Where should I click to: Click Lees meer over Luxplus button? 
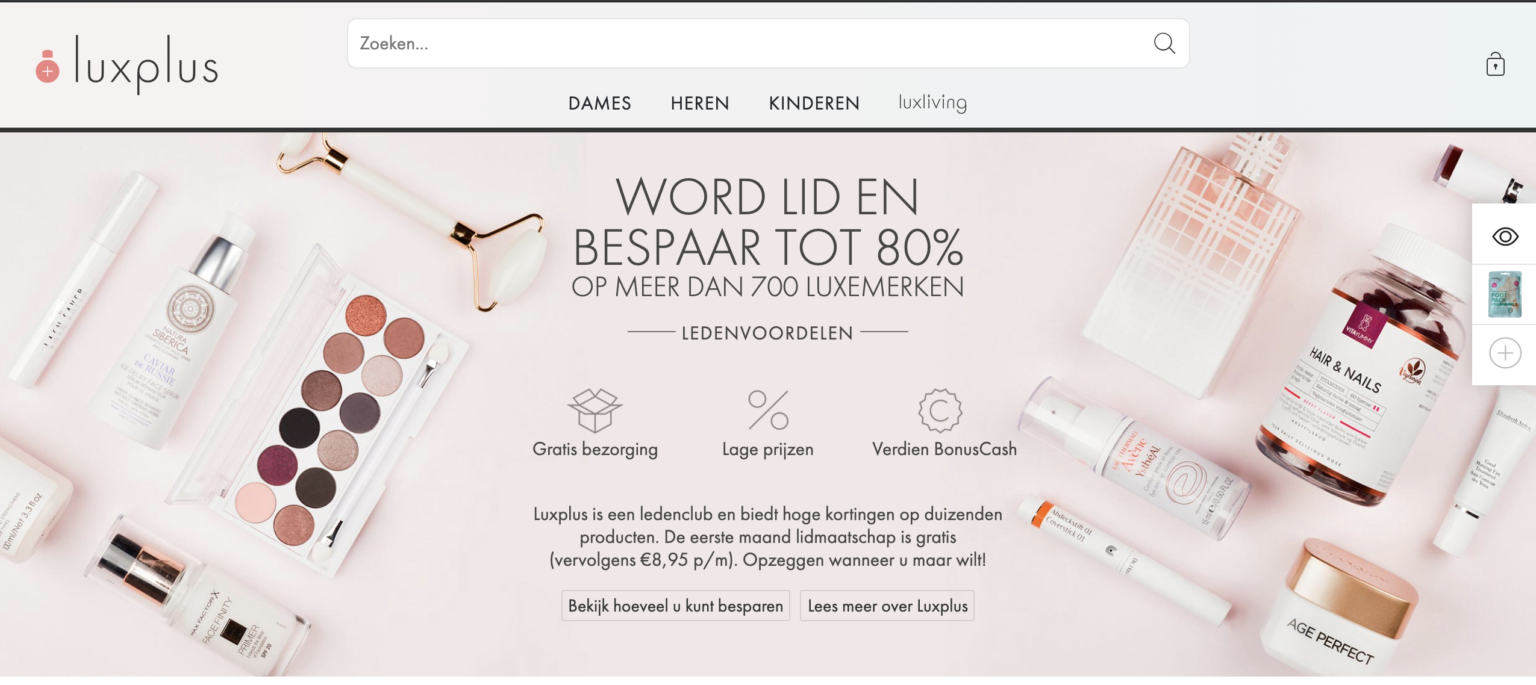click(x=887, y=606)
